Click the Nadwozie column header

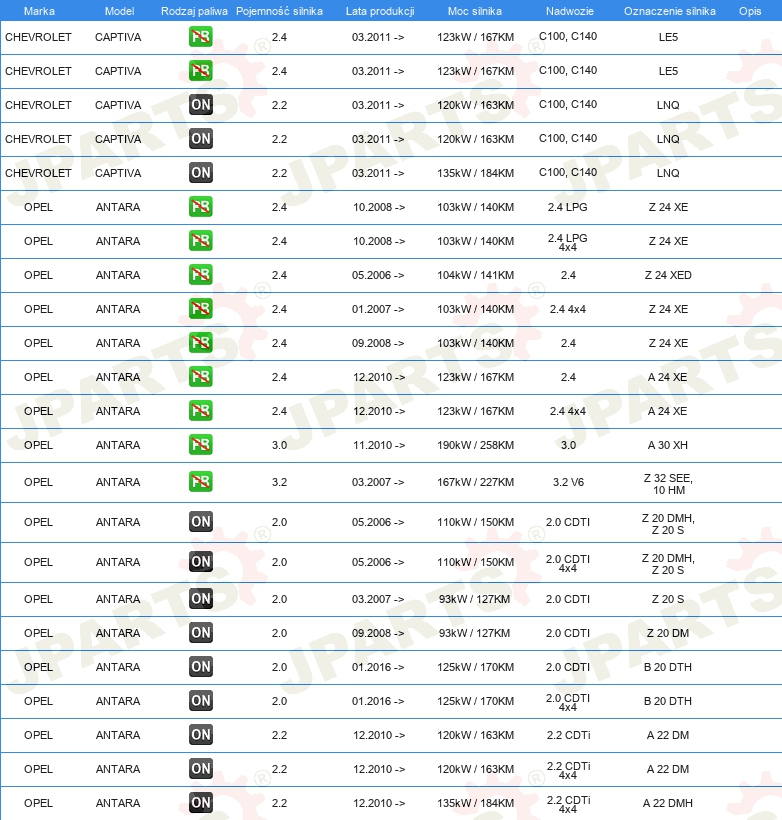(x=570, y=11)
